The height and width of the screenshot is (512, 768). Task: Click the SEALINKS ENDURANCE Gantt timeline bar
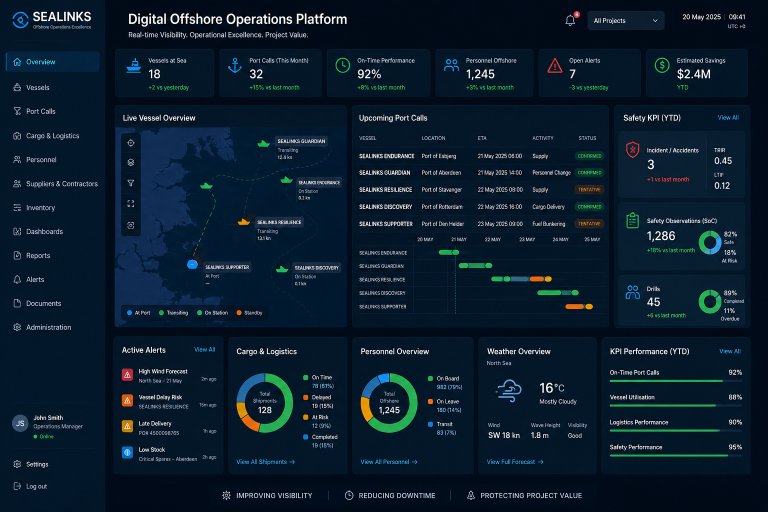pos(449,252)
